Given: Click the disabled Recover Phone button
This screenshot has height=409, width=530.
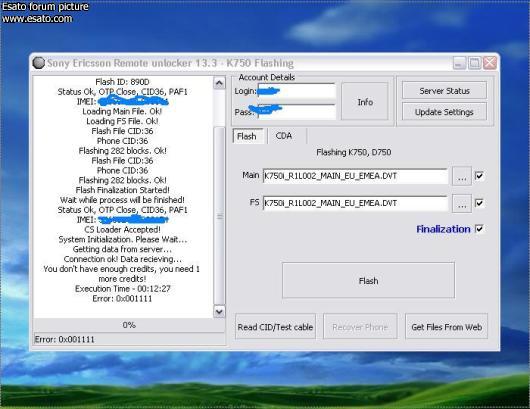Looking at the screenshot, I should (x=360, y=327).
